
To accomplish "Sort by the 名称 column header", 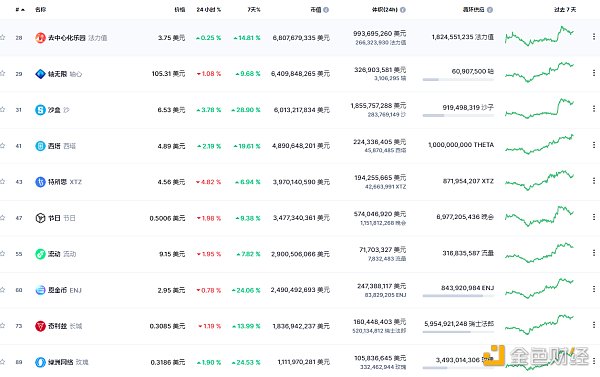I will (x=41, y=10).
